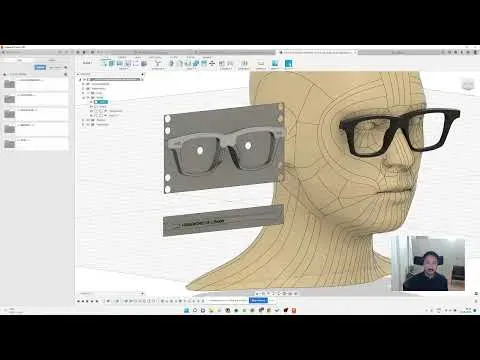Hide the selected highlighted body
This screenshot has height=360, width=480.
coord(92,102)
